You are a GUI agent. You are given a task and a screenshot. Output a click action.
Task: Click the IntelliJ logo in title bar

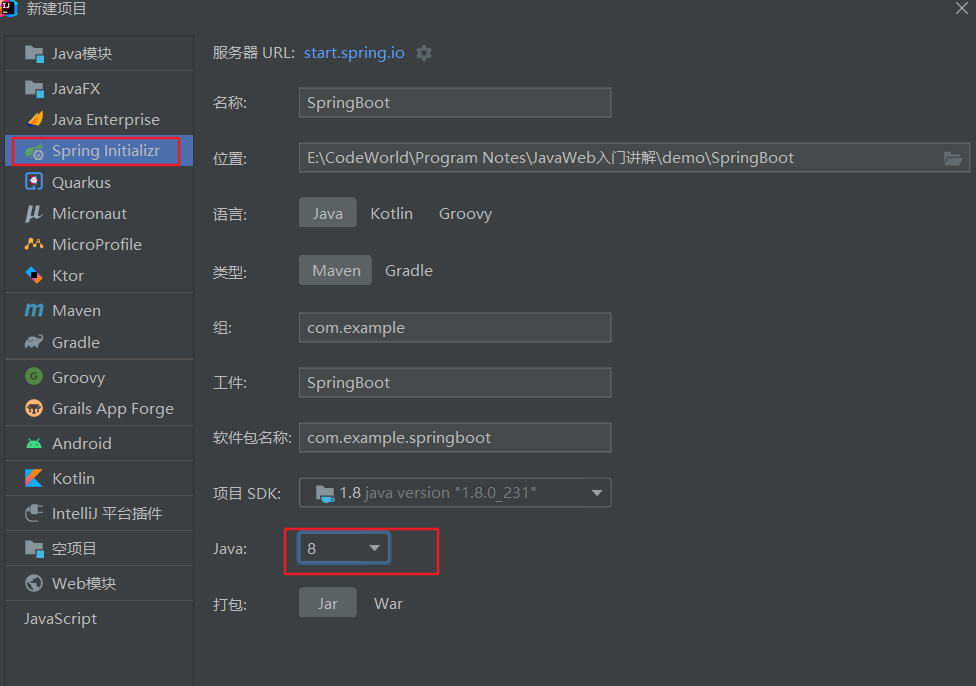point(9,8)
